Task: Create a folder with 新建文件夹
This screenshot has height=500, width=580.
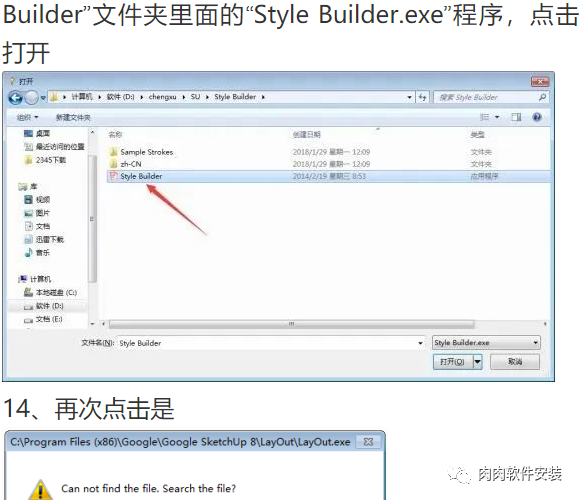Action: pos(73,118)
